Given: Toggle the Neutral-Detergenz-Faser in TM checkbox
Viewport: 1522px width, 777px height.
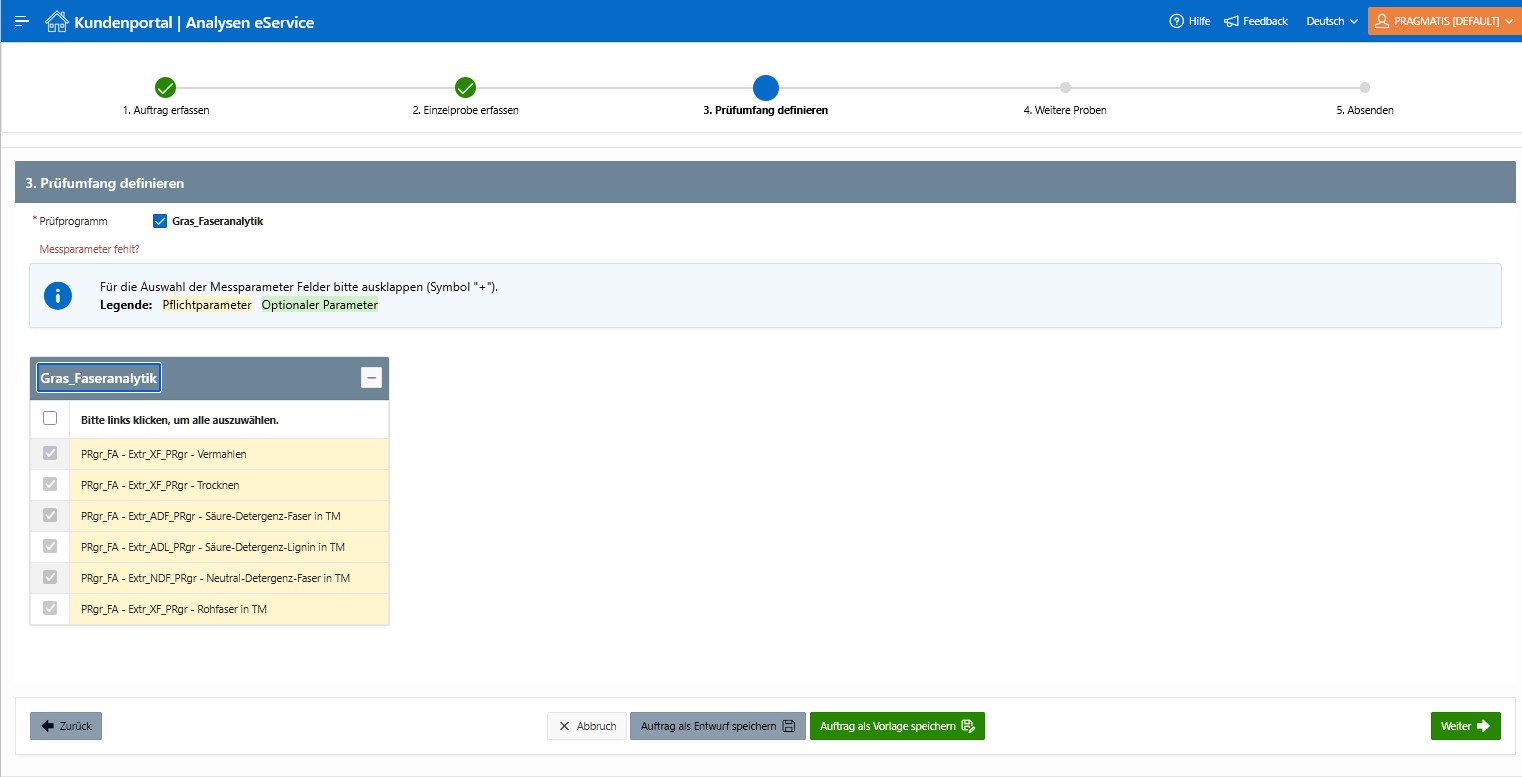Looking at the screenshot, I should click(x=50, y=578).
